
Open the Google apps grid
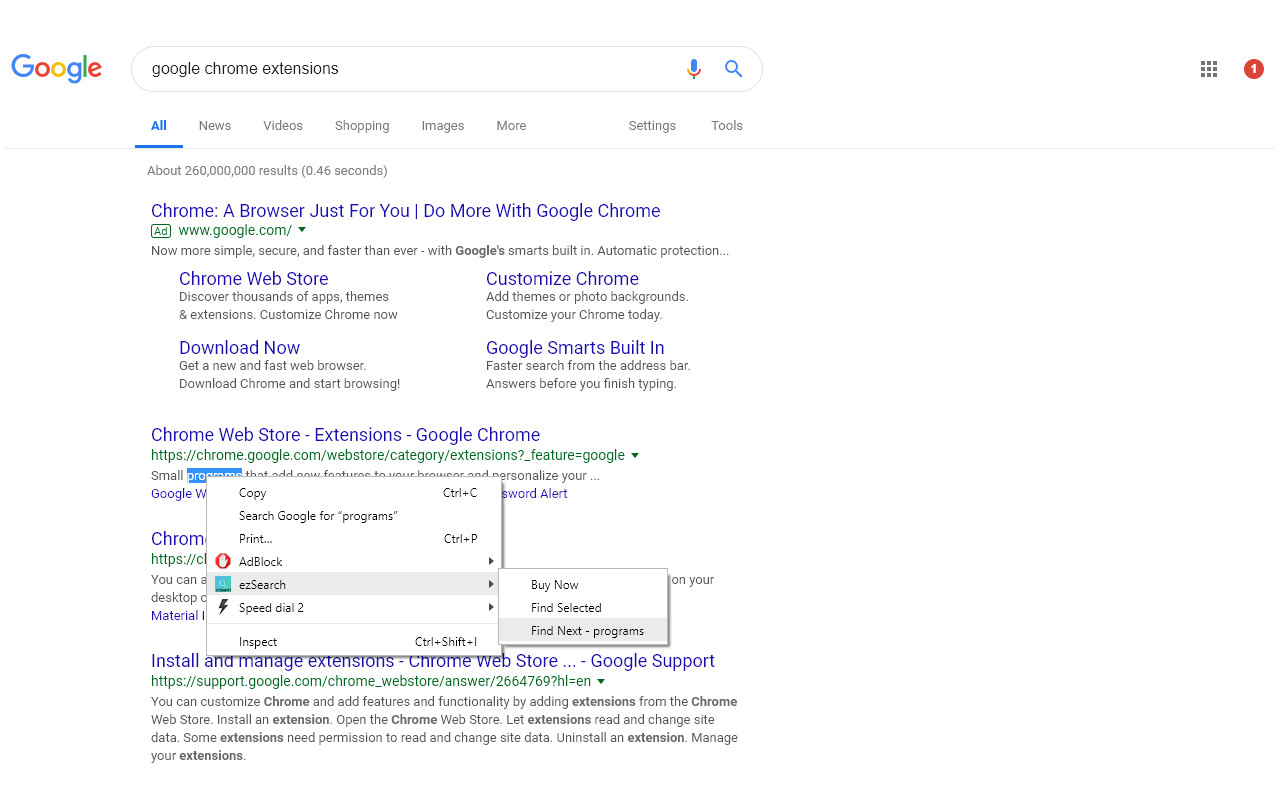click(1209, 69)
